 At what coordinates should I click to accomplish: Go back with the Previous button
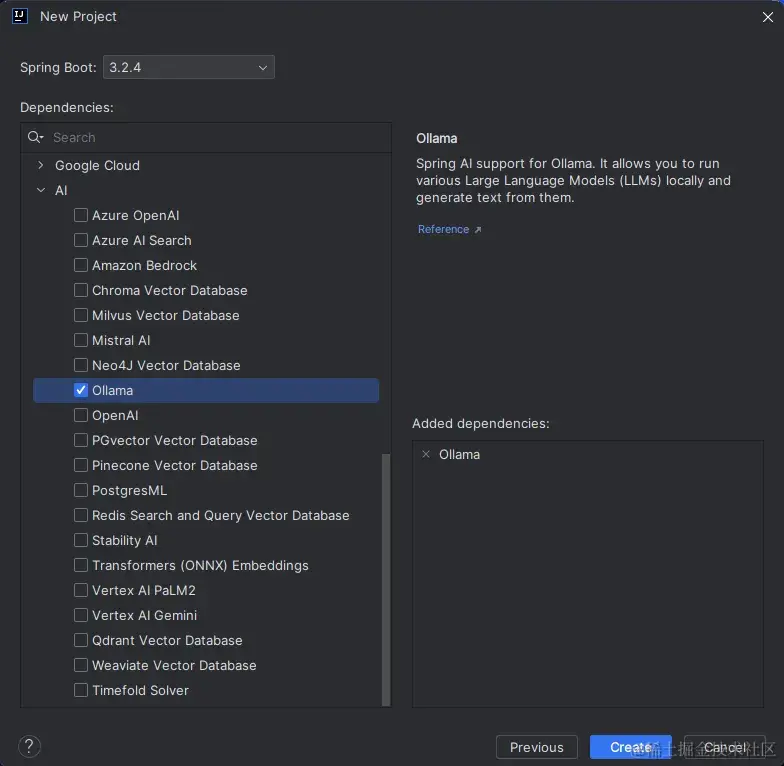(536, 747)
